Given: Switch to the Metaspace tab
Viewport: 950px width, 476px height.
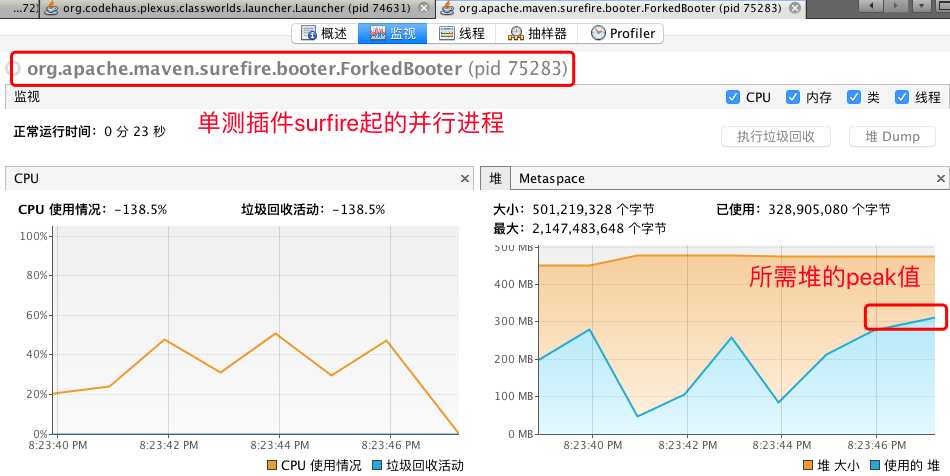Looking at the screenshot, I should [551, 179].
